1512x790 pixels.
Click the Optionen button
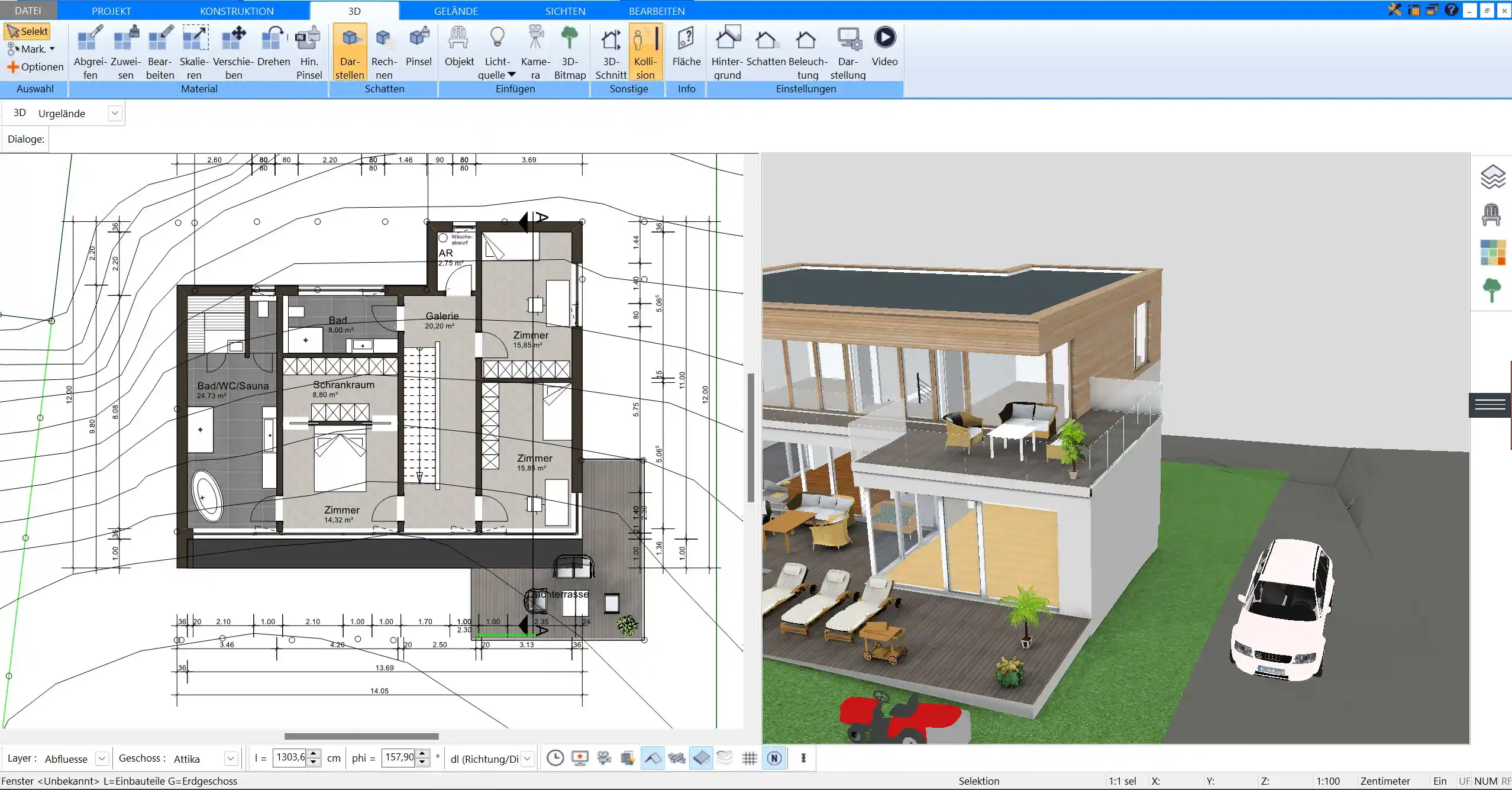(x=35, y=67)
